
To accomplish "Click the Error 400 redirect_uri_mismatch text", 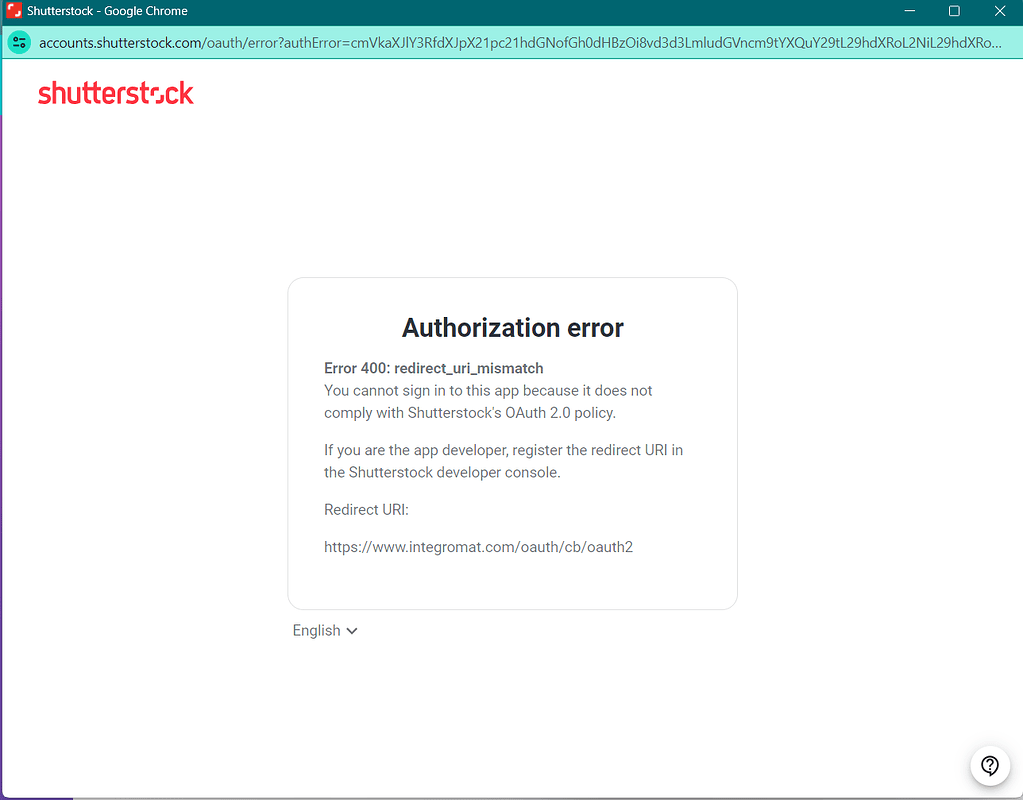I will [x=433, y=368].
